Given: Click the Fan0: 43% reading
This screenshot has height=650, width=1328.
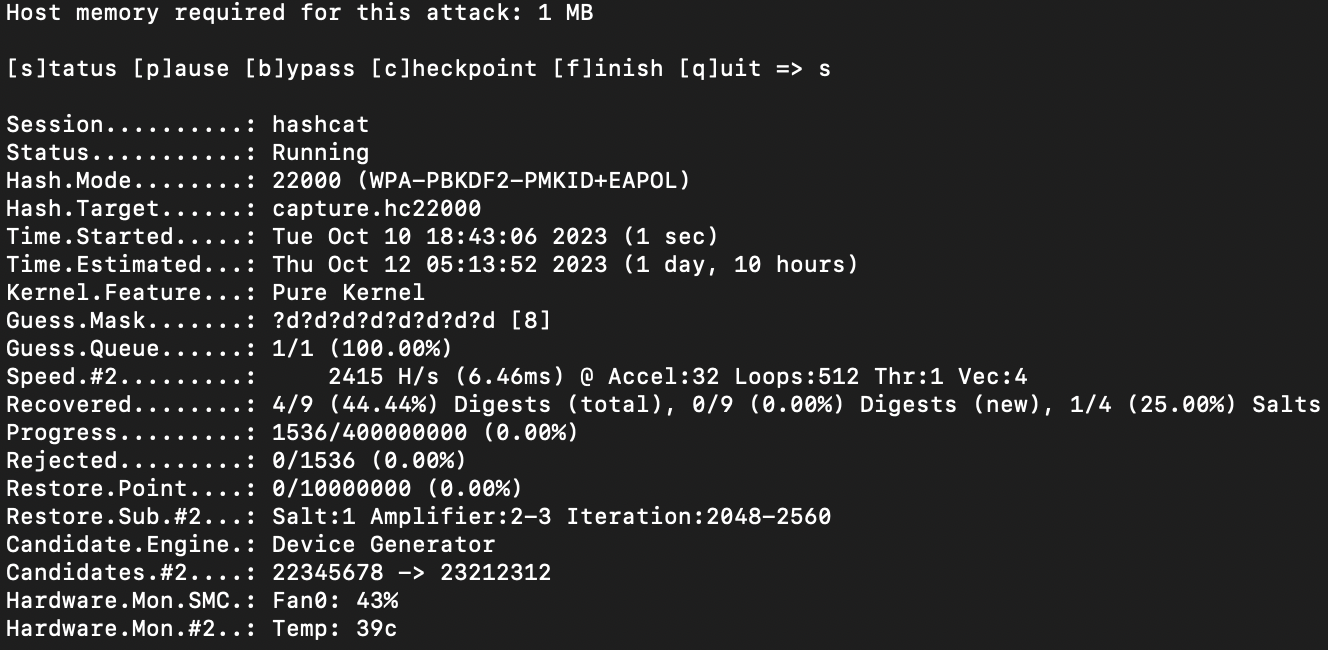Looking at the screenshot, I should 334,601.
